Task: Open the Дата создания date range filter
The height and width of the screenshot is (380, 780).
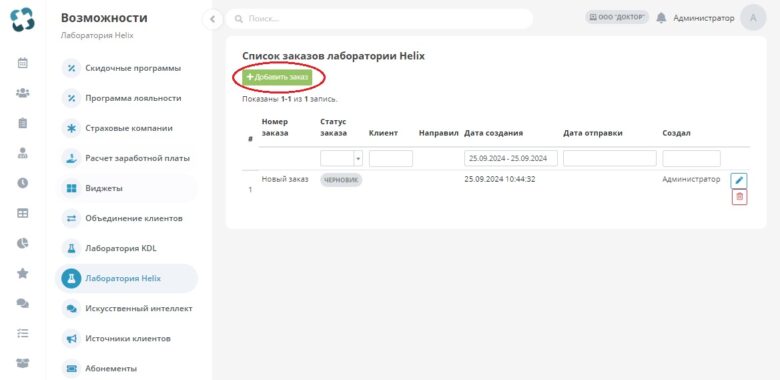Action: pos(510,159)
